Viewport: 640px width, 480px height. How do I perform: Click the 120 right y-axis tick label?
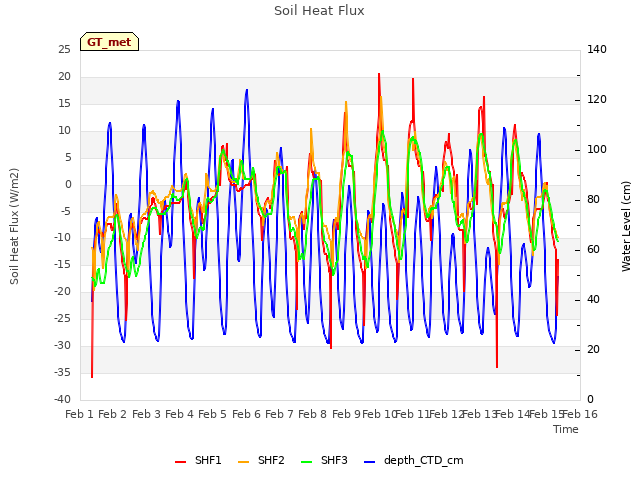coord(597,100)
